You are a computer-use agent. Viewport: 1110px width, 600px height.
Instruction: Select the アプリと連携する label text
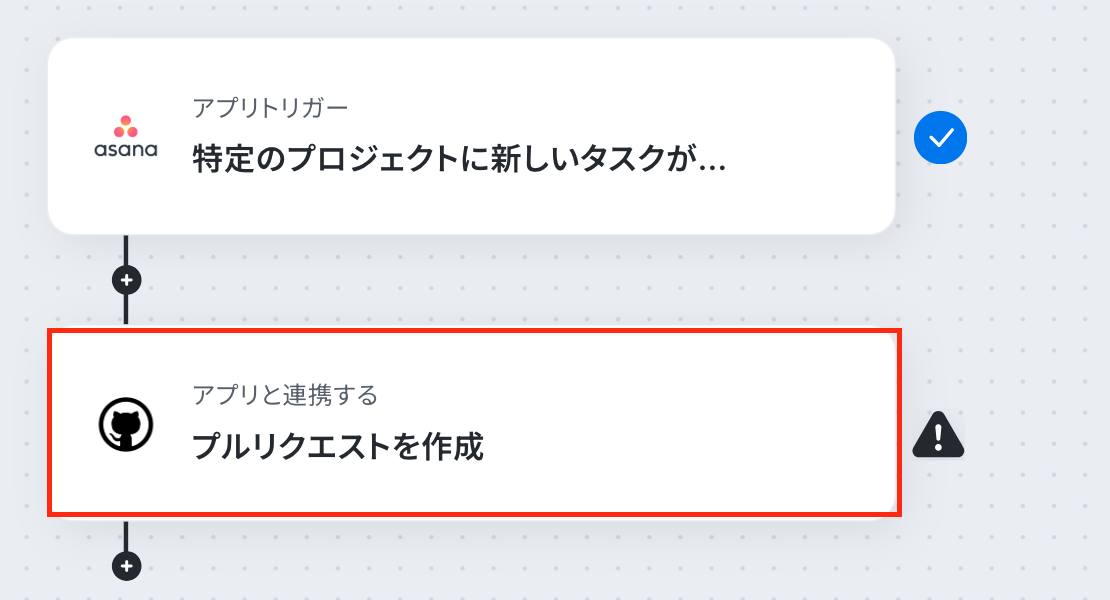(x=285, y=394)
